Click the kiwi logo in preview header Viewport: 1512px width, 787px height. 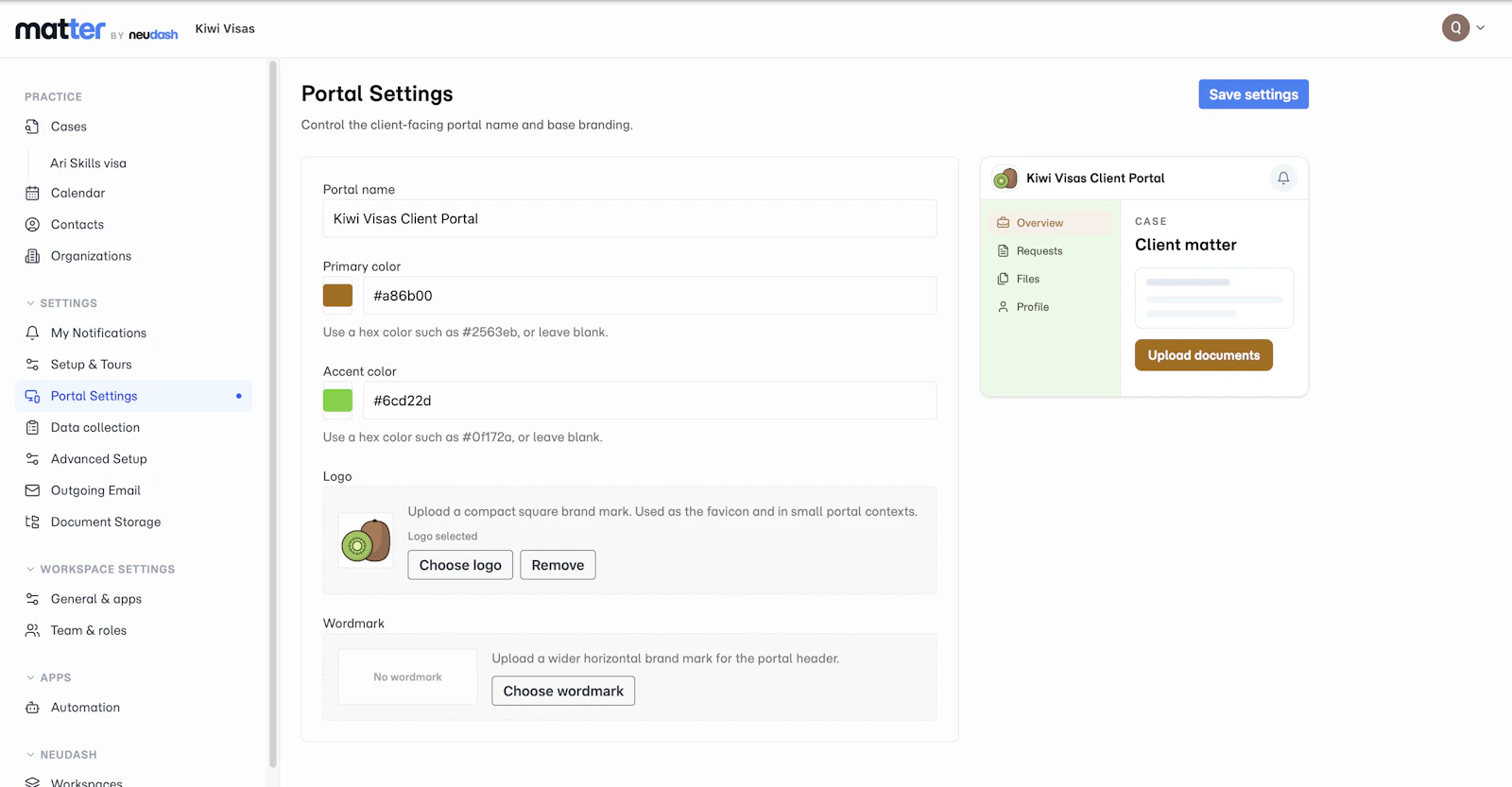(1005, 178)
